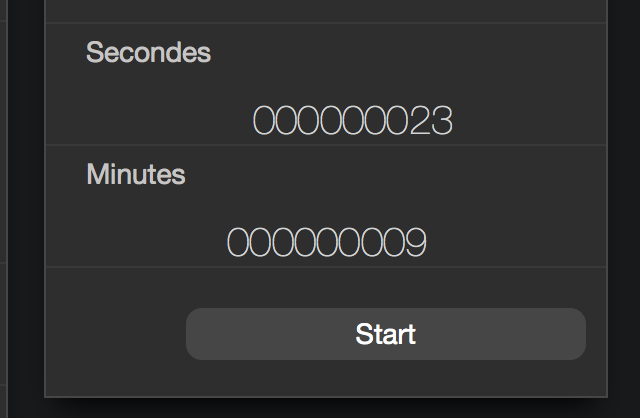Click the divider between Secondes and Minutes rows
Image resolution: width=640 pixels, height=418 pixels.
click(326, 145)
